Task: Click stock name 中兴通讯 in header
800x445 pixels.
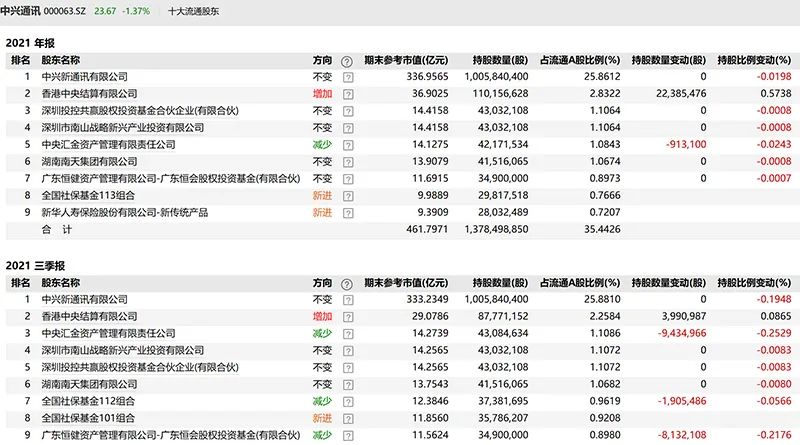Action: [20, 11]
